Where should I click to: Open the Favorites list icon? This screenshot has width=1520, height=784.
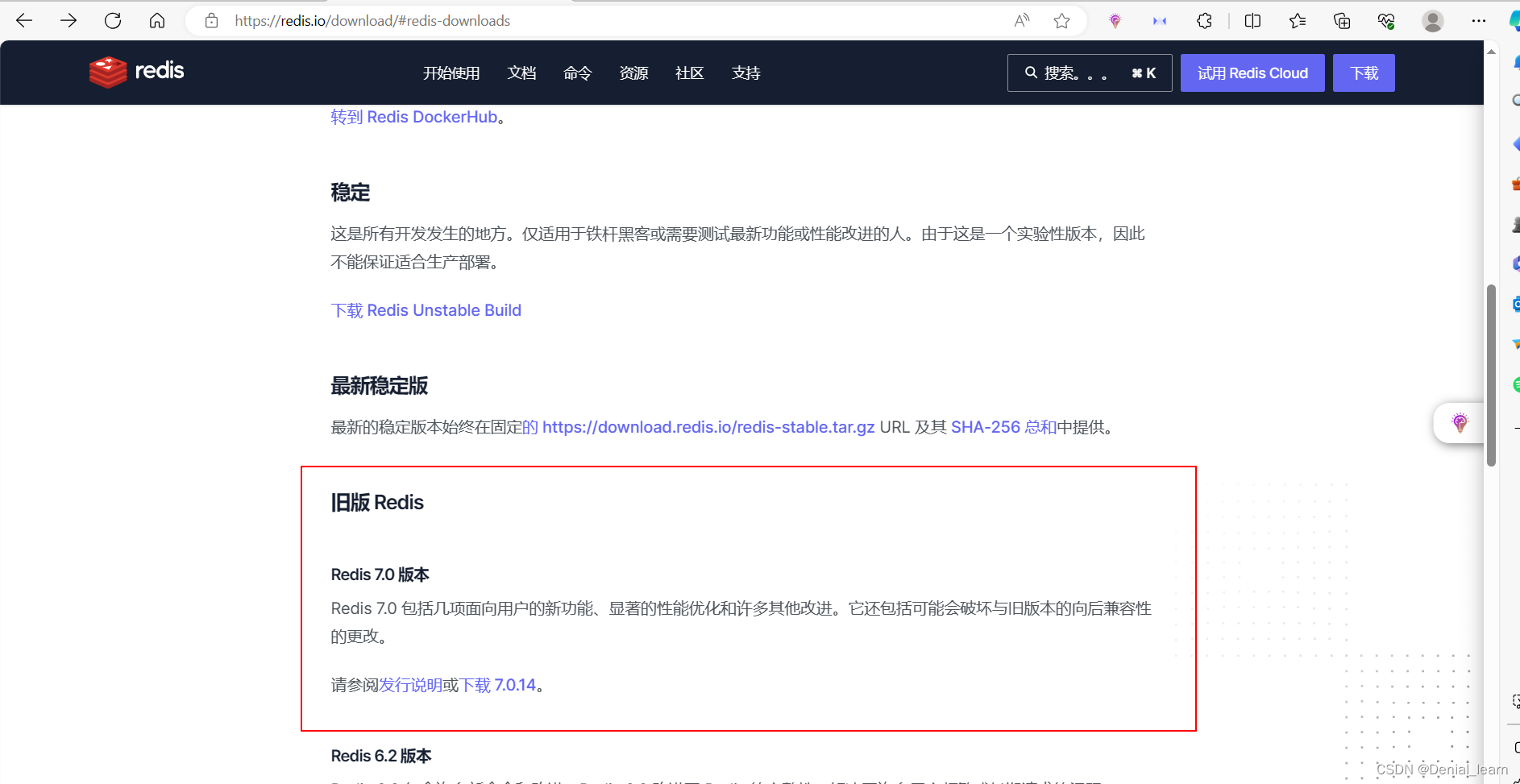(x=1298, y=21)
